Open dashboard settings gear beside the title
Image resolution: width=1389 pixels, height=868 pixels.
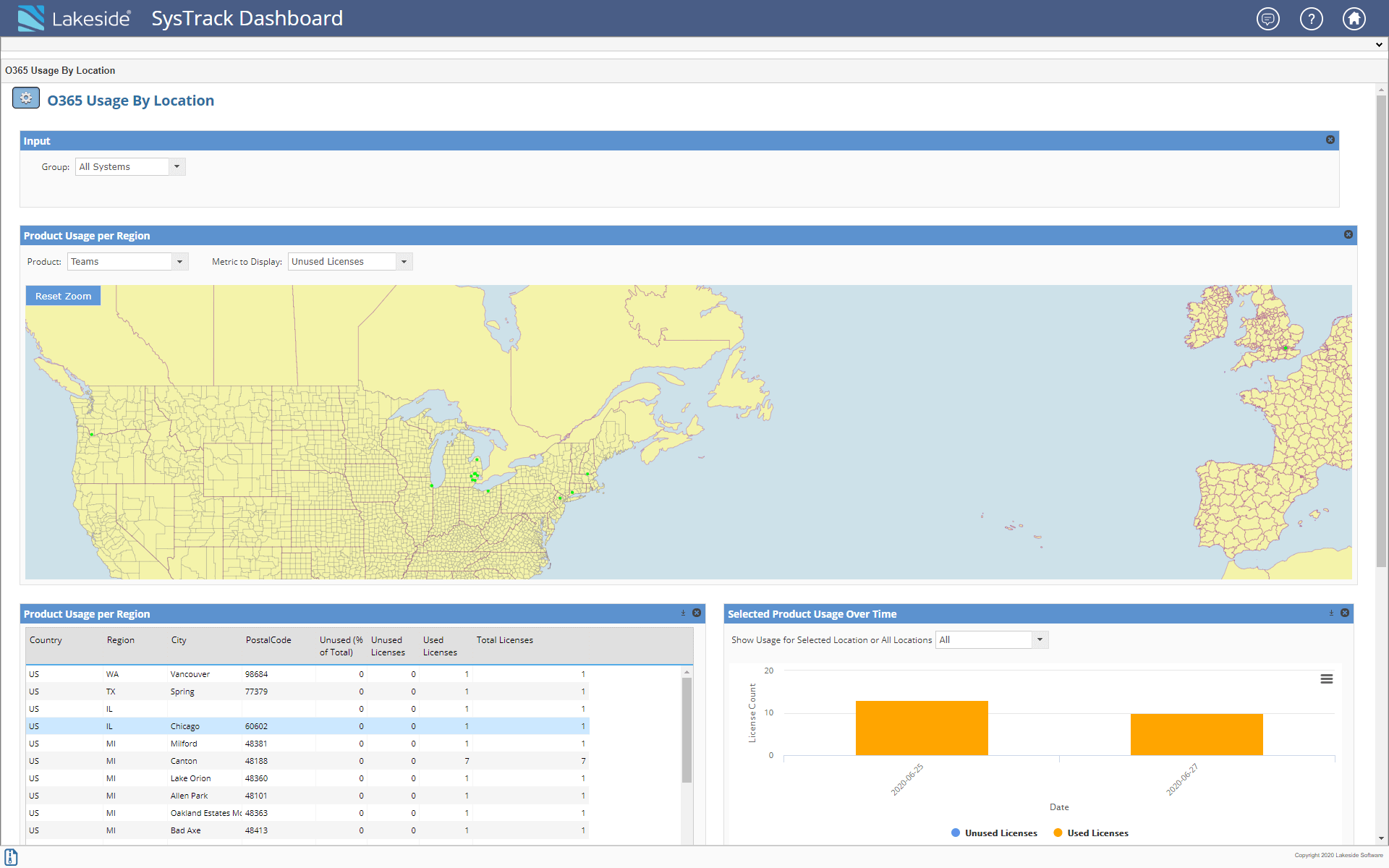(x=26, y=98)
